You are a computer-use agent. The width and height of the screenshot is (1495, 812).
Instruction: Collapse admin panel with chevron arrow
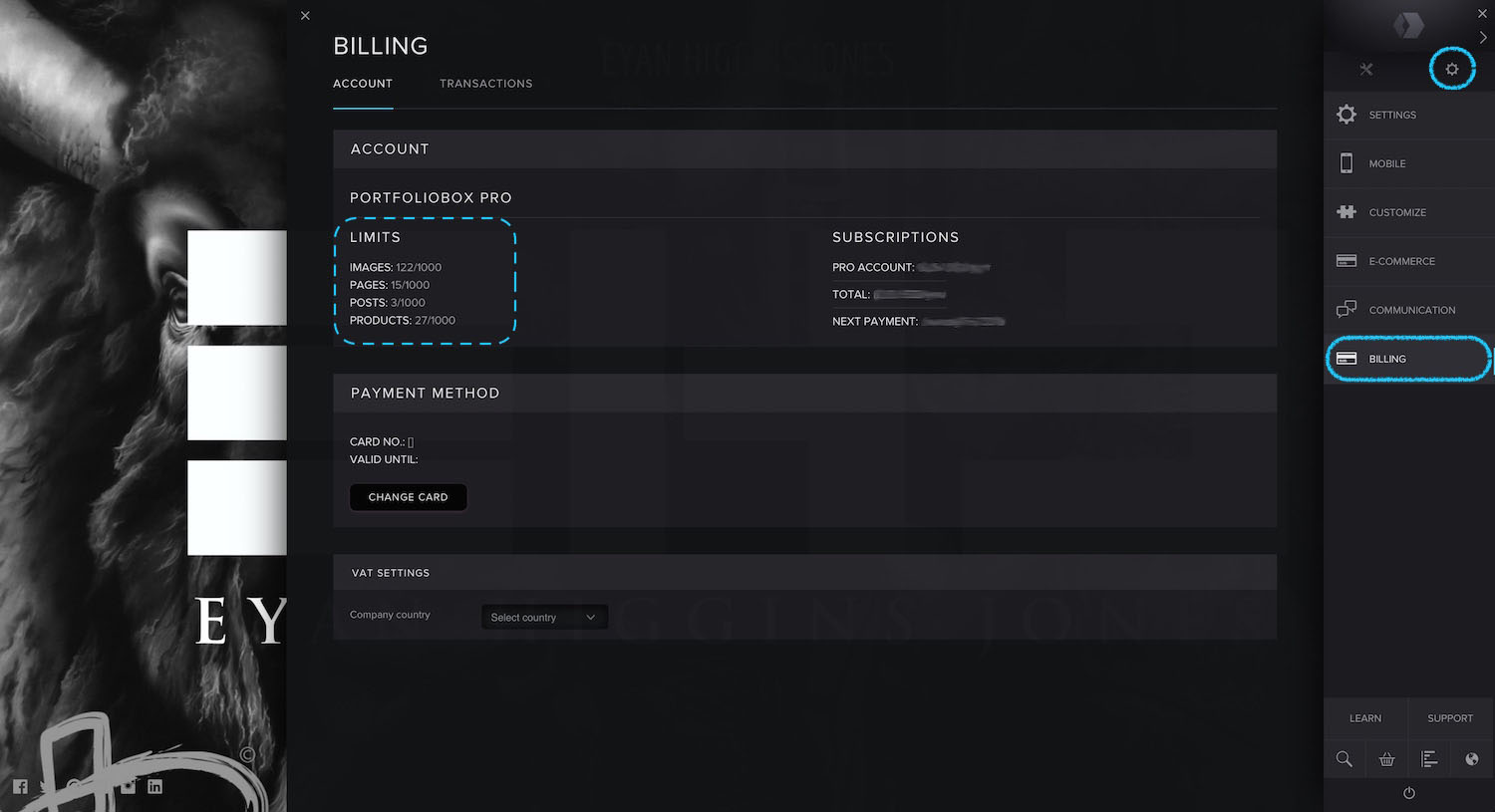(x=1483, y=38)
